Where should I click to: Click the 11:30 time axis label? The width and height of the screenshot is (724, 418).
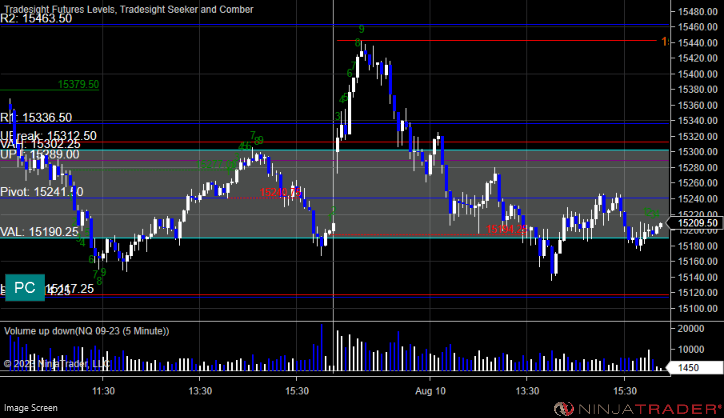(103, 391)
